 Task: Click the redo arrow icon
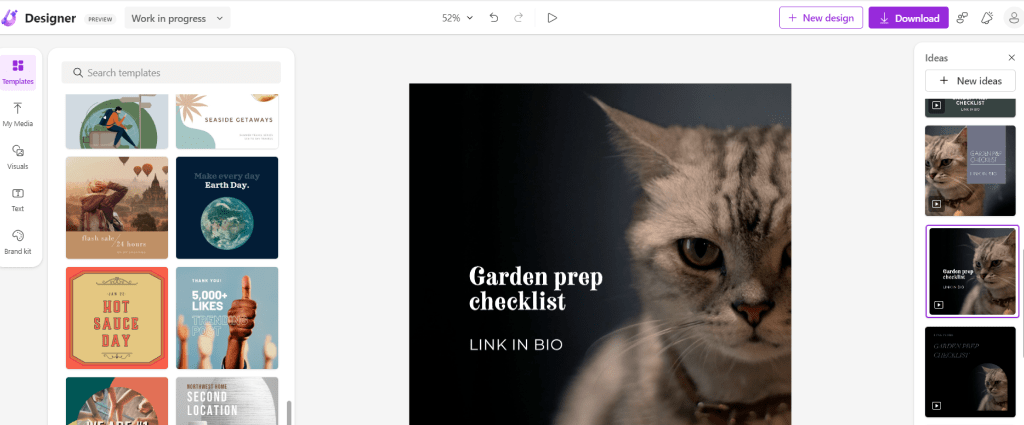519,18
